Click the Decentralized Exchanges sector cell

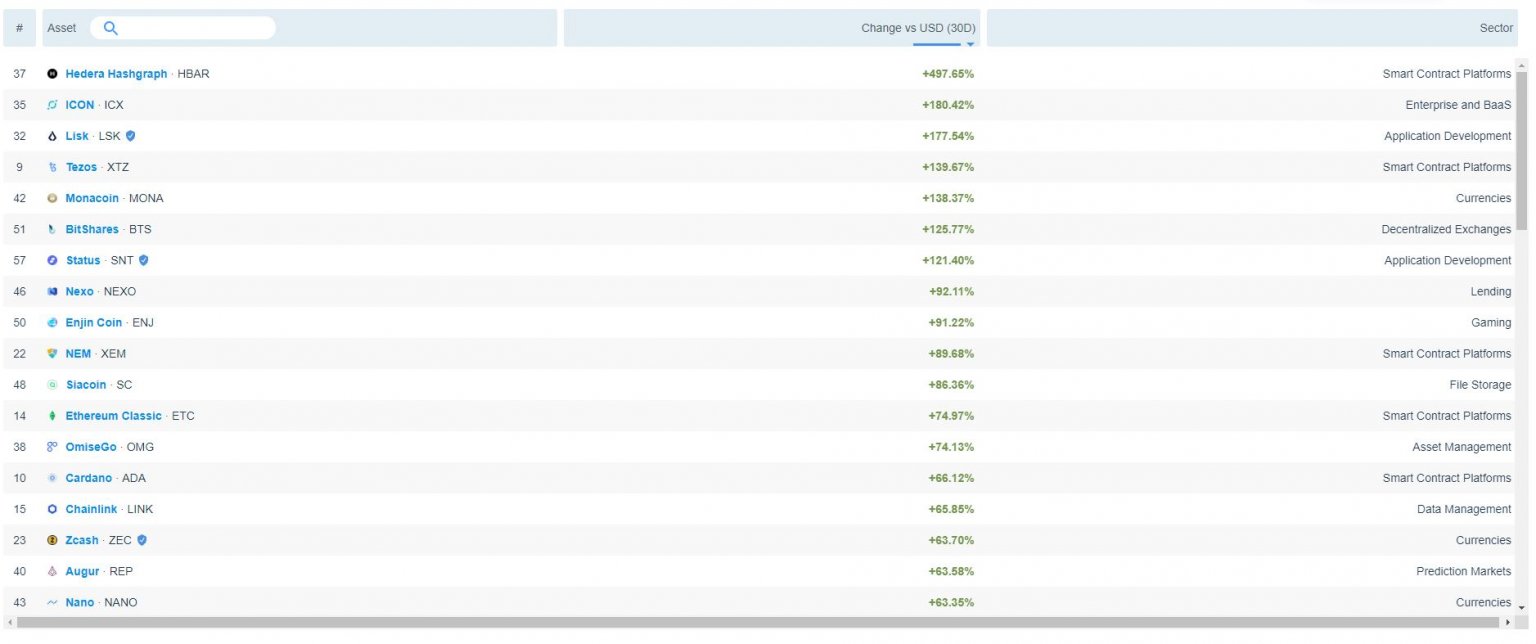1446,229
